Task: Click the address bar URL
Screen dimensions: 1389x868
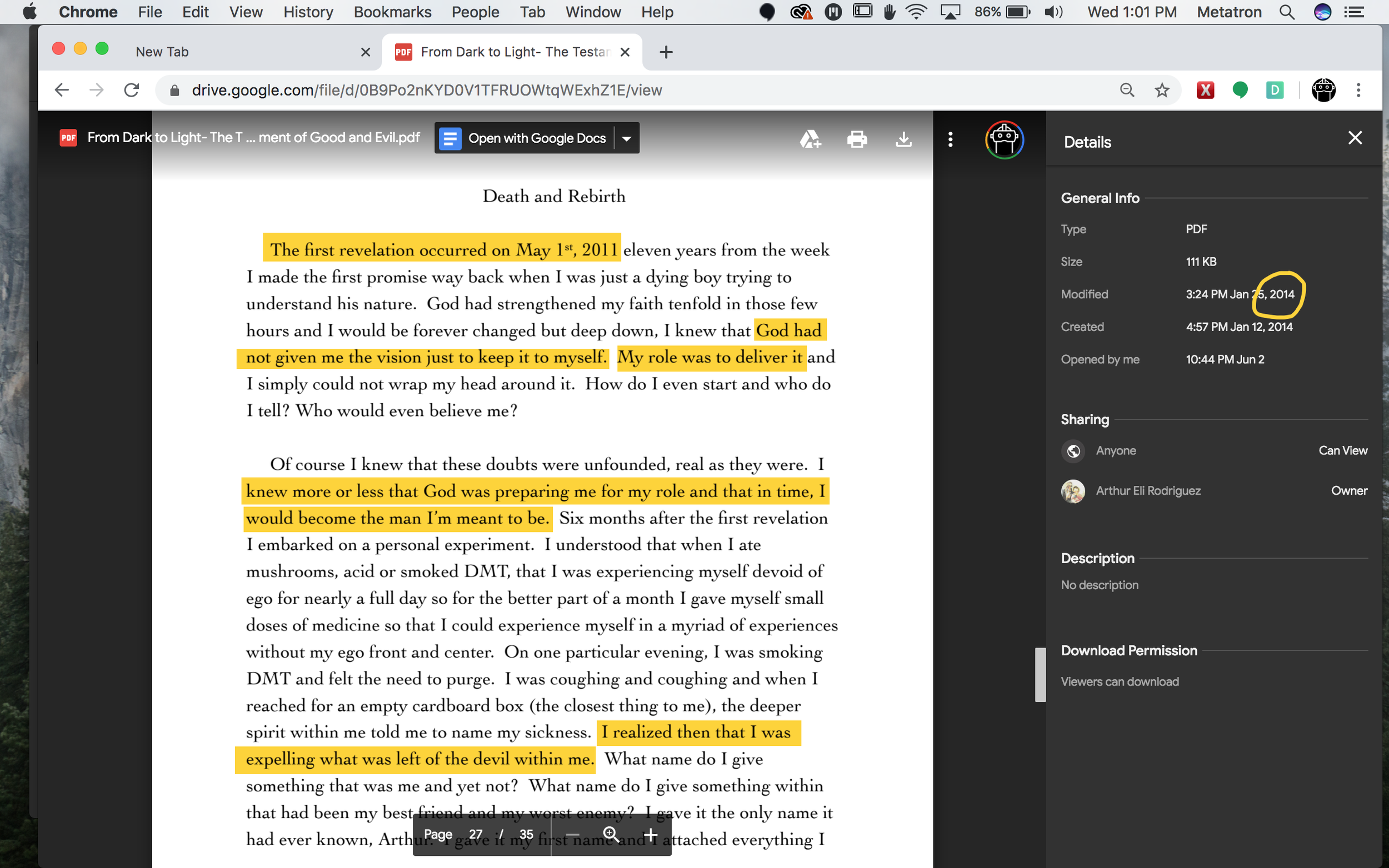Action: point(427,90)
